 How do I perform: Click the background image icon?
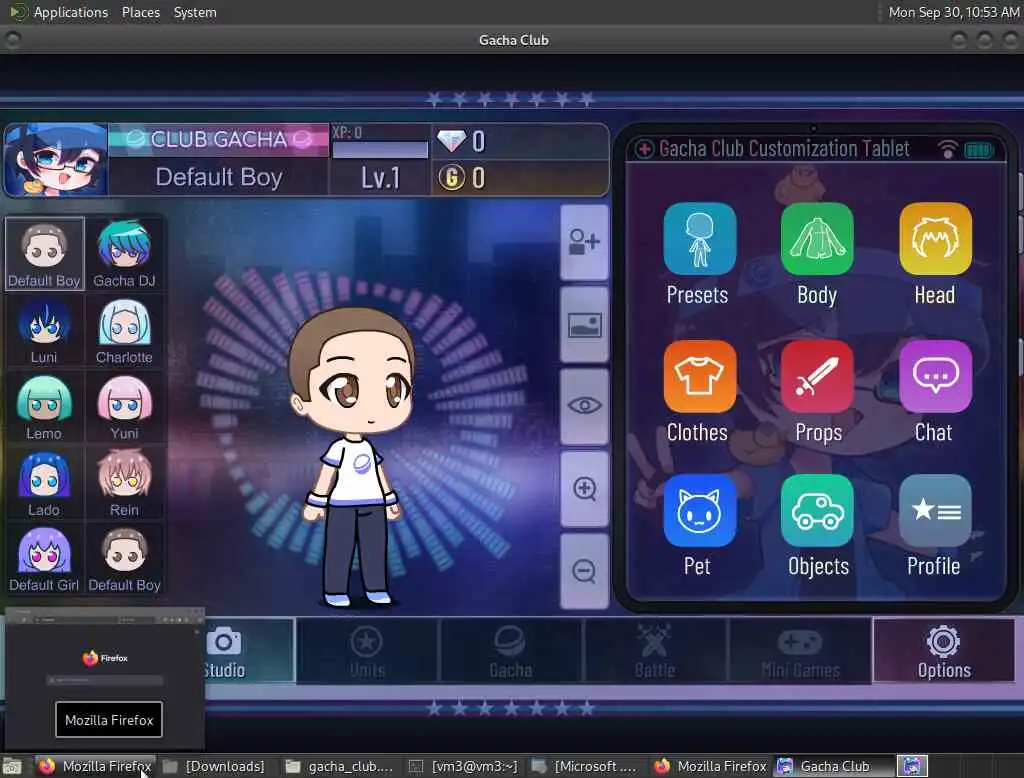584,325
